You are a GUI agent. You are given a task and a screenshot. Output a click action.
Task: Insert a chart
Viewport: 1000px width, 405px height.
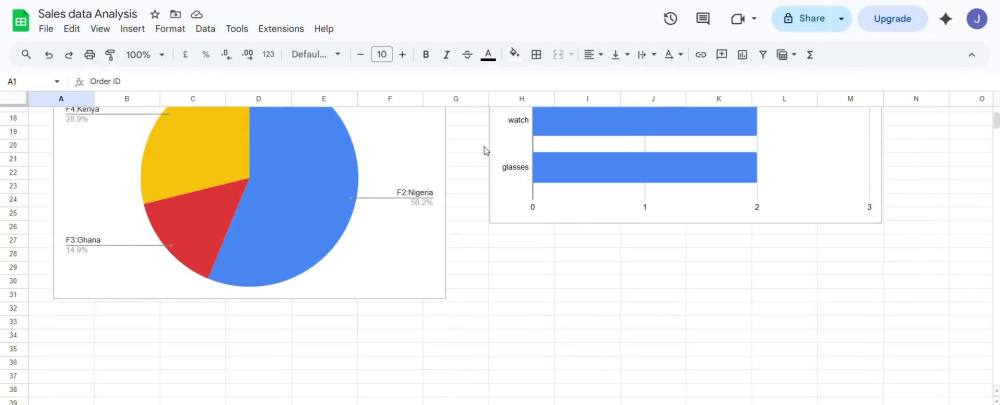pos(742,55)
